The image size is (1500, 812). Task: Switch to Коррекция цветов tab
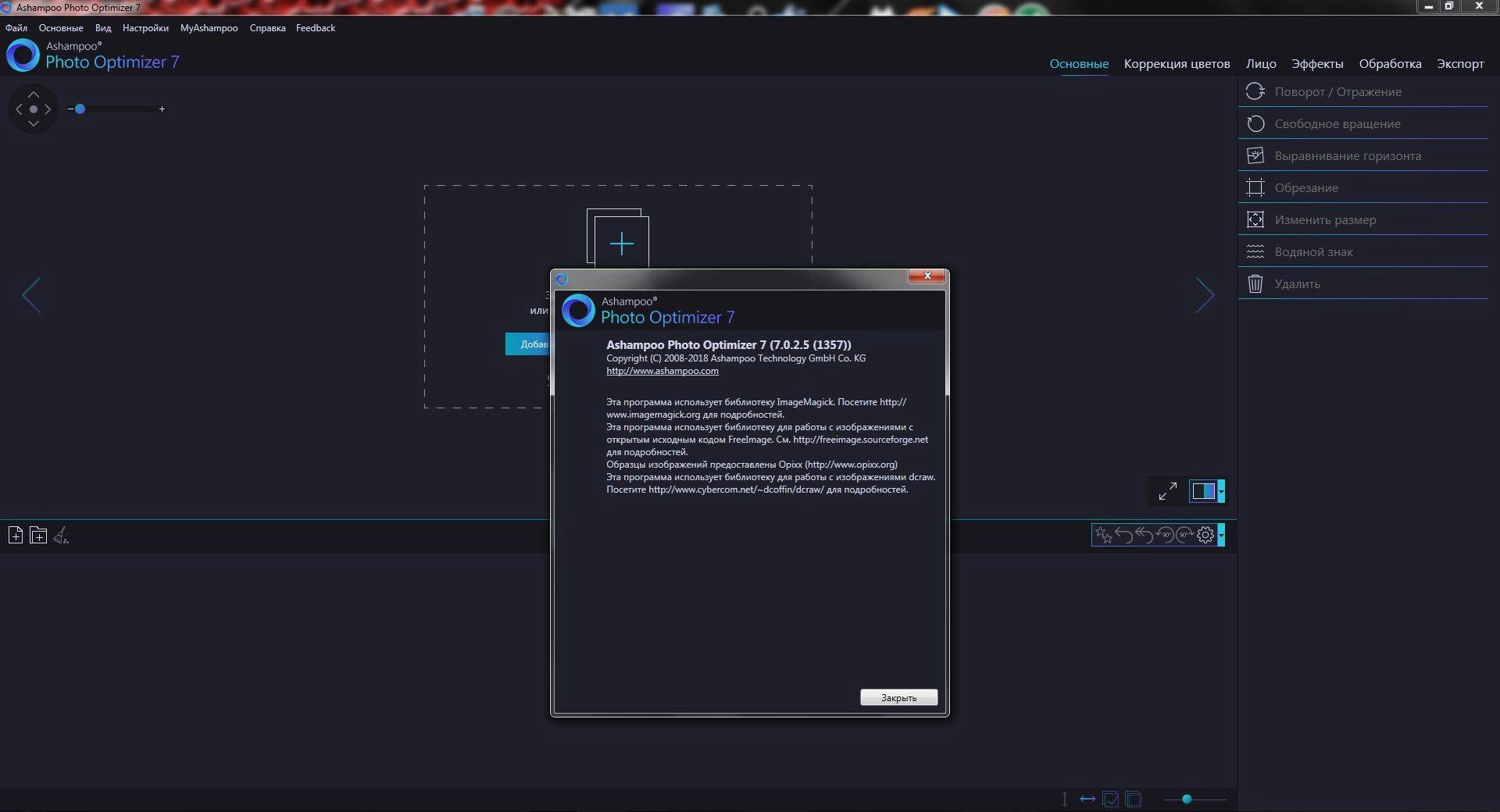pos(1177,63)
